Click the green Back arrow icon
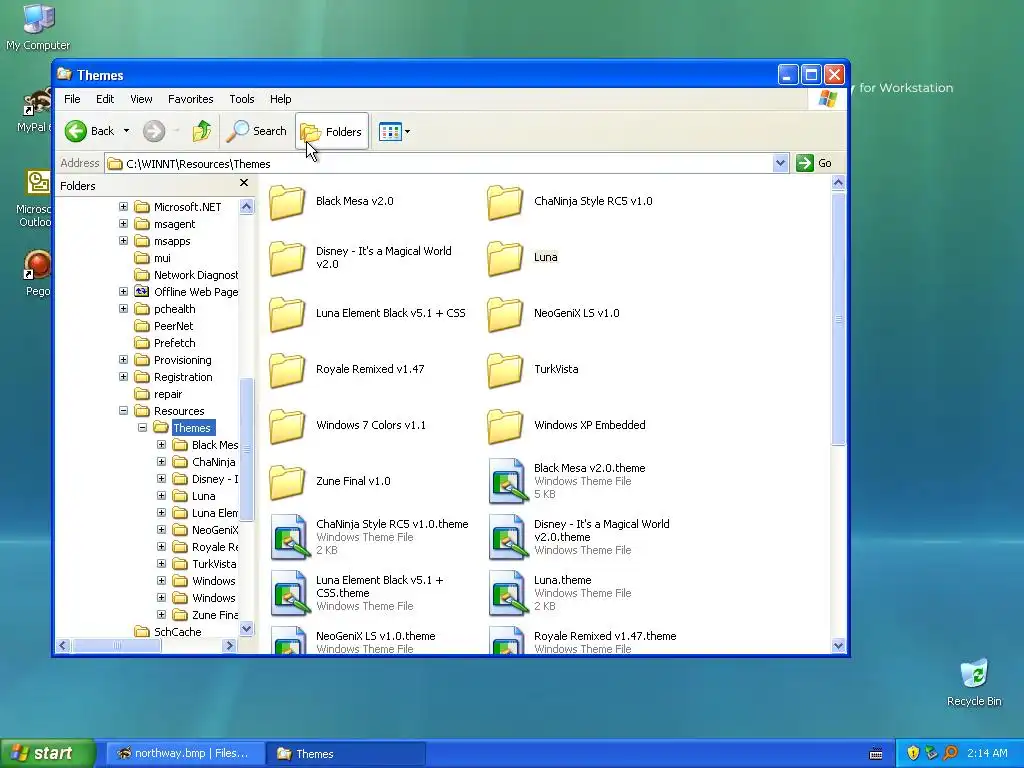Viewport: 1024px width, 768px height. click(x=76, y=131)
